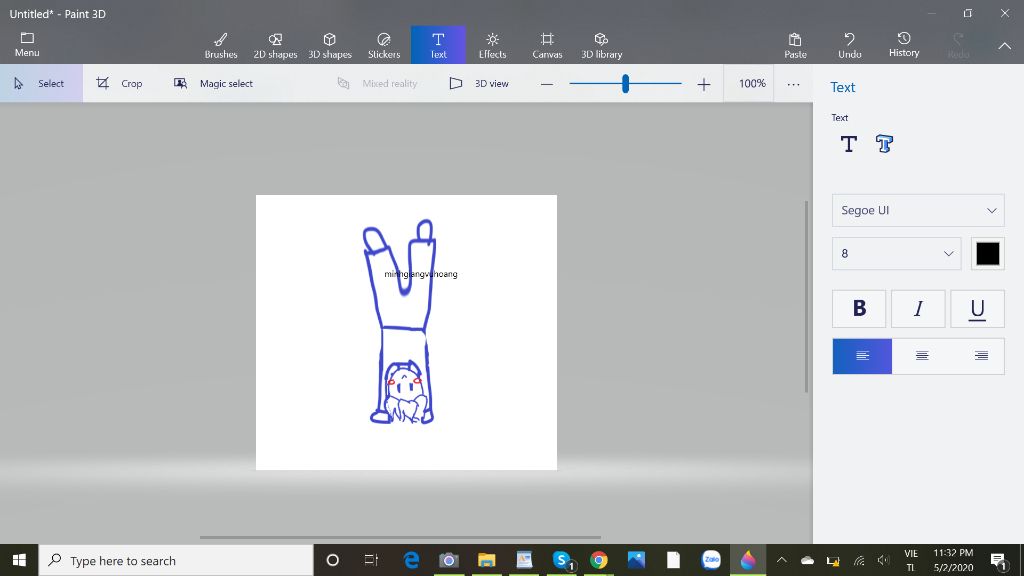Open the Canvas settings
Viewport: 1024px width, 576px height.
[547, 45]
